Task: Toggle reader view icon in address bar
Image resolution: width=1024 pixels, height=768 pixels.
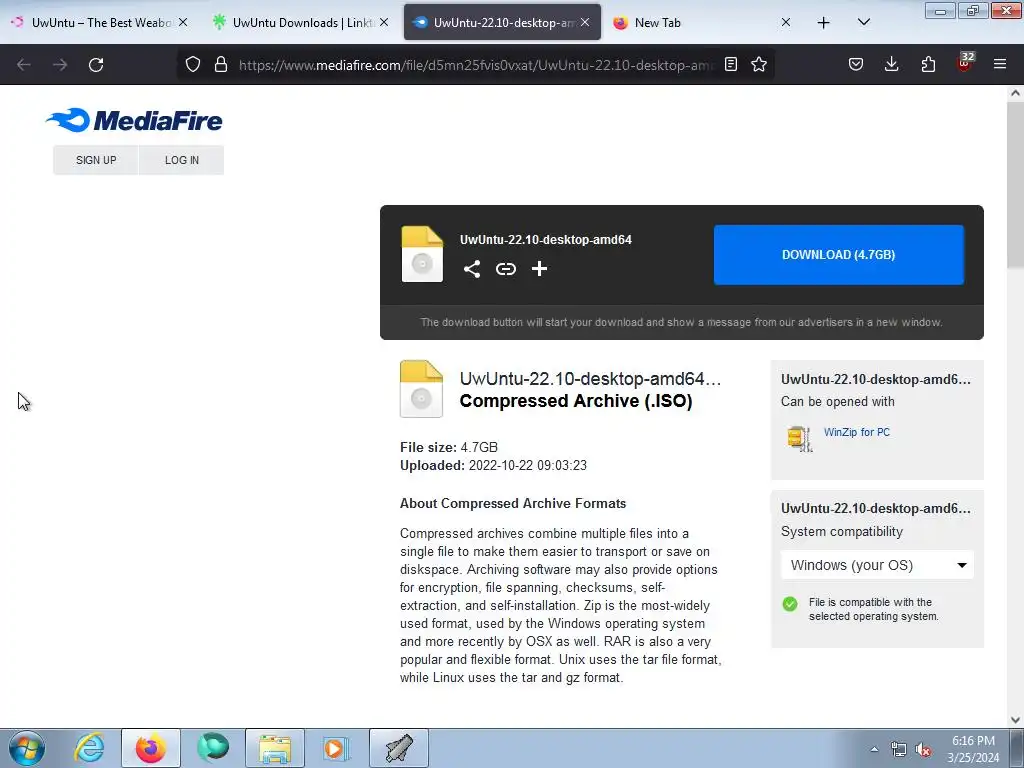Action: click(731, 65)
